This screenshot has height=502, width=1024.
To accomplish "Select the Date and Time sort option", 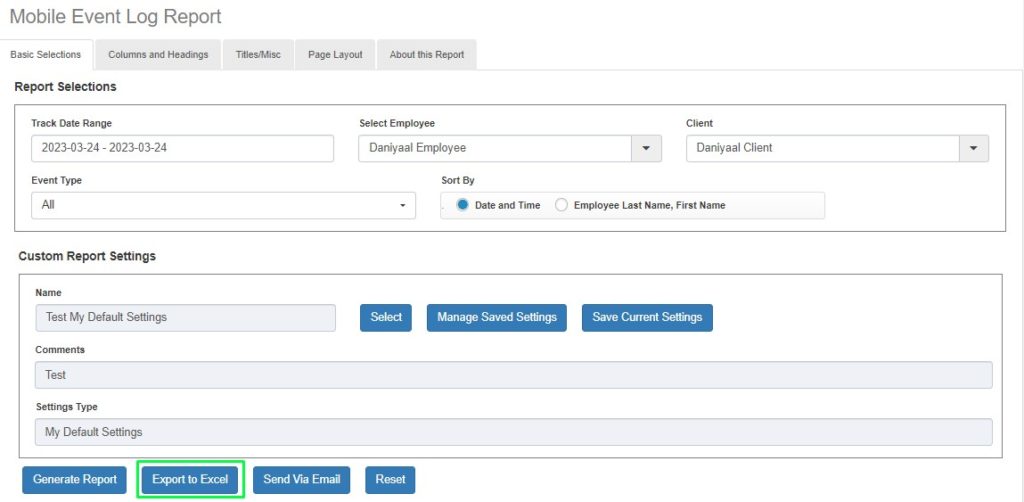I will click(x=463, y=205).
